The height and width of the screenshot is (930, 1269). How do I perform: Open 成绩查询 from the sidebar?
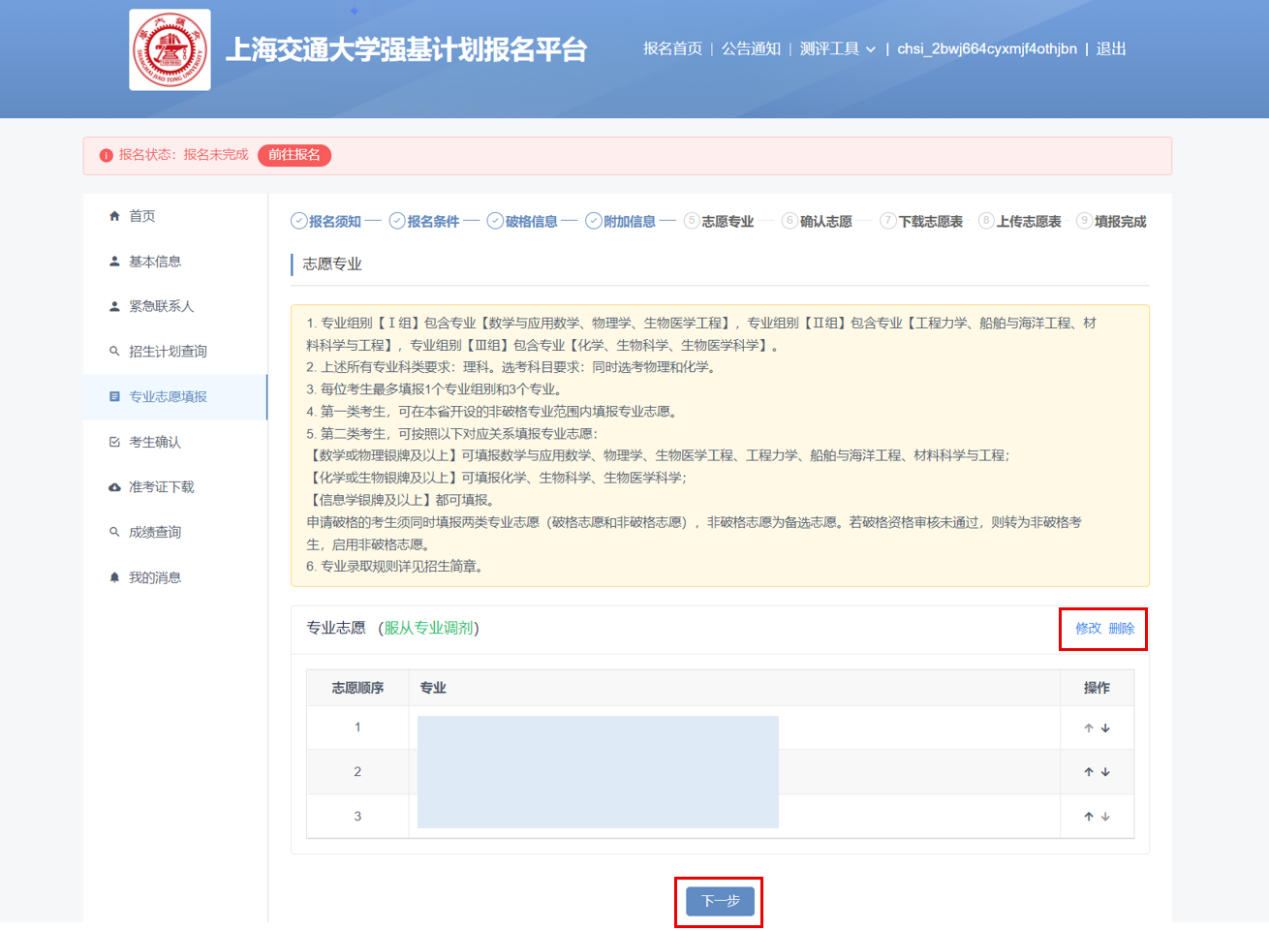pyautogui.click(x=155, y=532)
